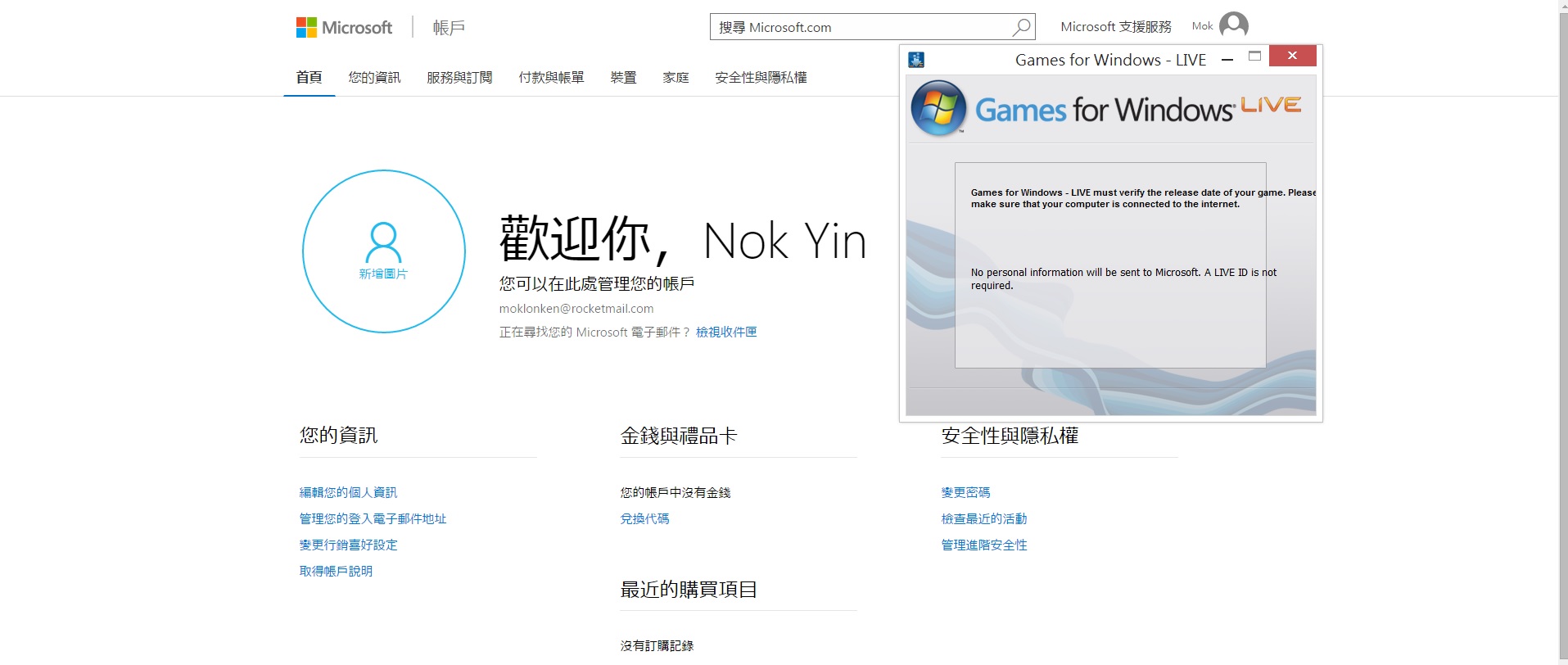1568x665 pixels.
Task: Open Microsoft 支援服務 link
Action: tap(1116, 26)
